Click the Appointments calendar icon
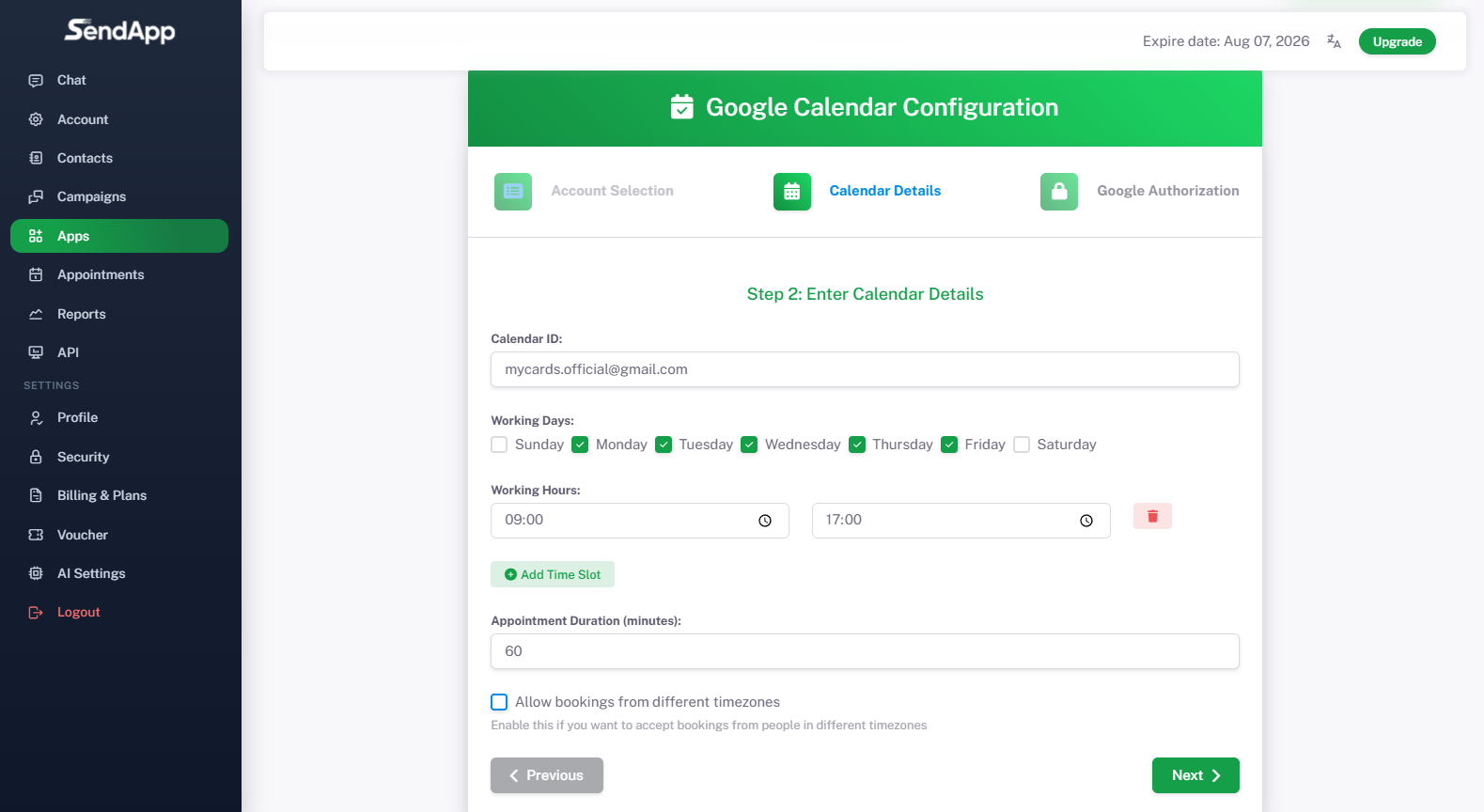Image resolution: width=1484 pixels, height=812 pixels. [36, 274]
